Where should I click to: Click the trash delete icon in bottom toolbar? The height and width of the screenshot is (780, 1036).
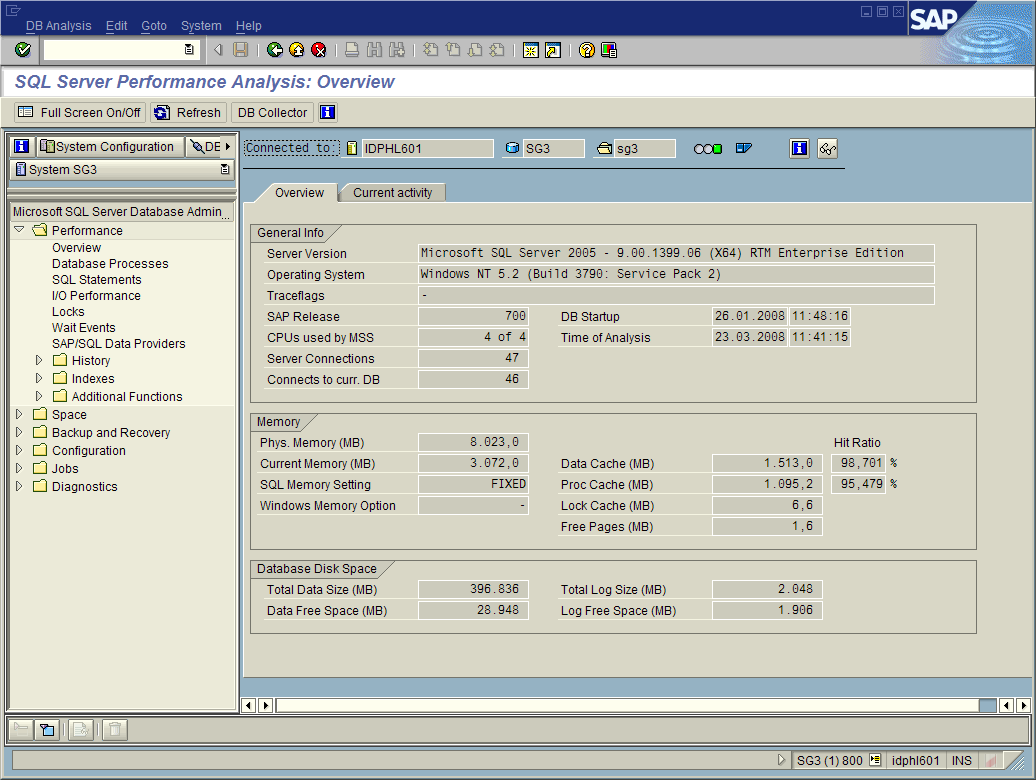coord(114,730)
